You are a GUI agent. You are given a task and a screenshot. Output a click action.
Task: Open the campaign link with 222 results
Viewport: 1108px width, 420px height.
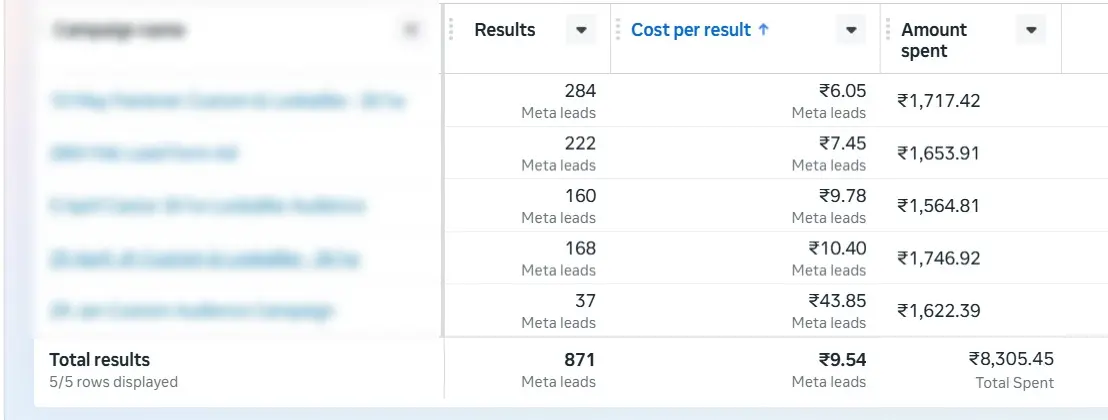pyautogui.click(x=143, y=153)
